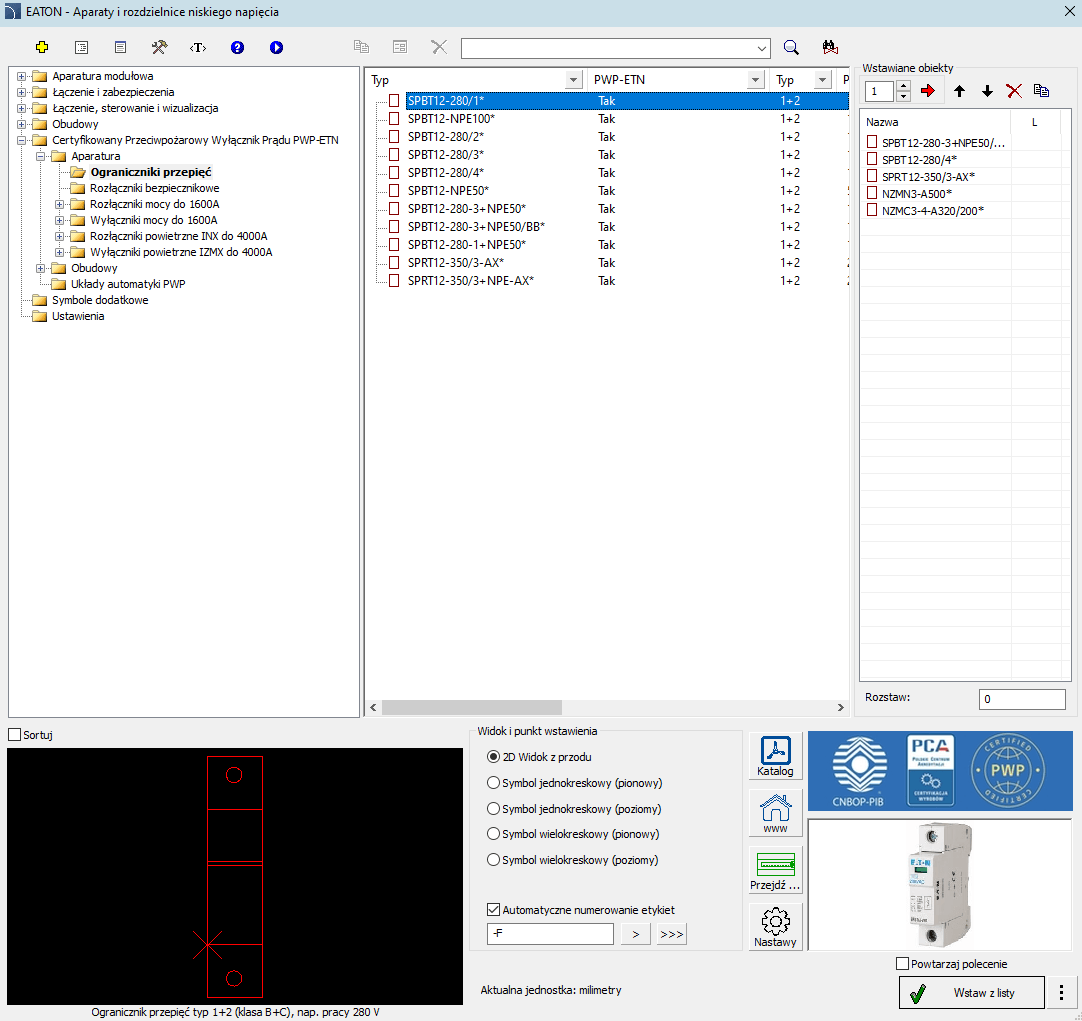Image resolution: width=1082 pixels, height=1021 pixels.
Task: Select Wyłączniki mocy do 1600A folder
Action: (x=154, y=220)
